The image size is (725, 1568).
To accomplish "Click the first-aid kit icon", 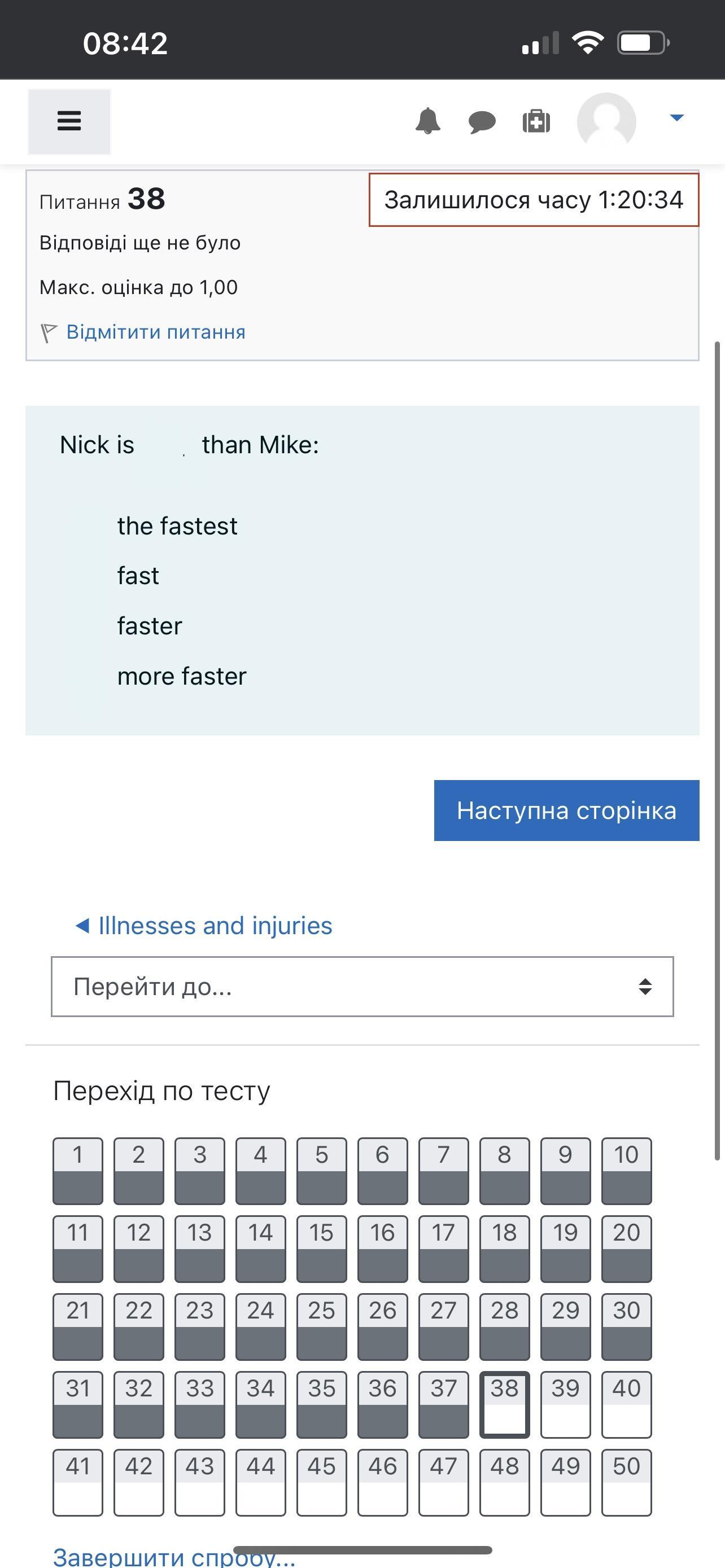I will click(536, 121).
